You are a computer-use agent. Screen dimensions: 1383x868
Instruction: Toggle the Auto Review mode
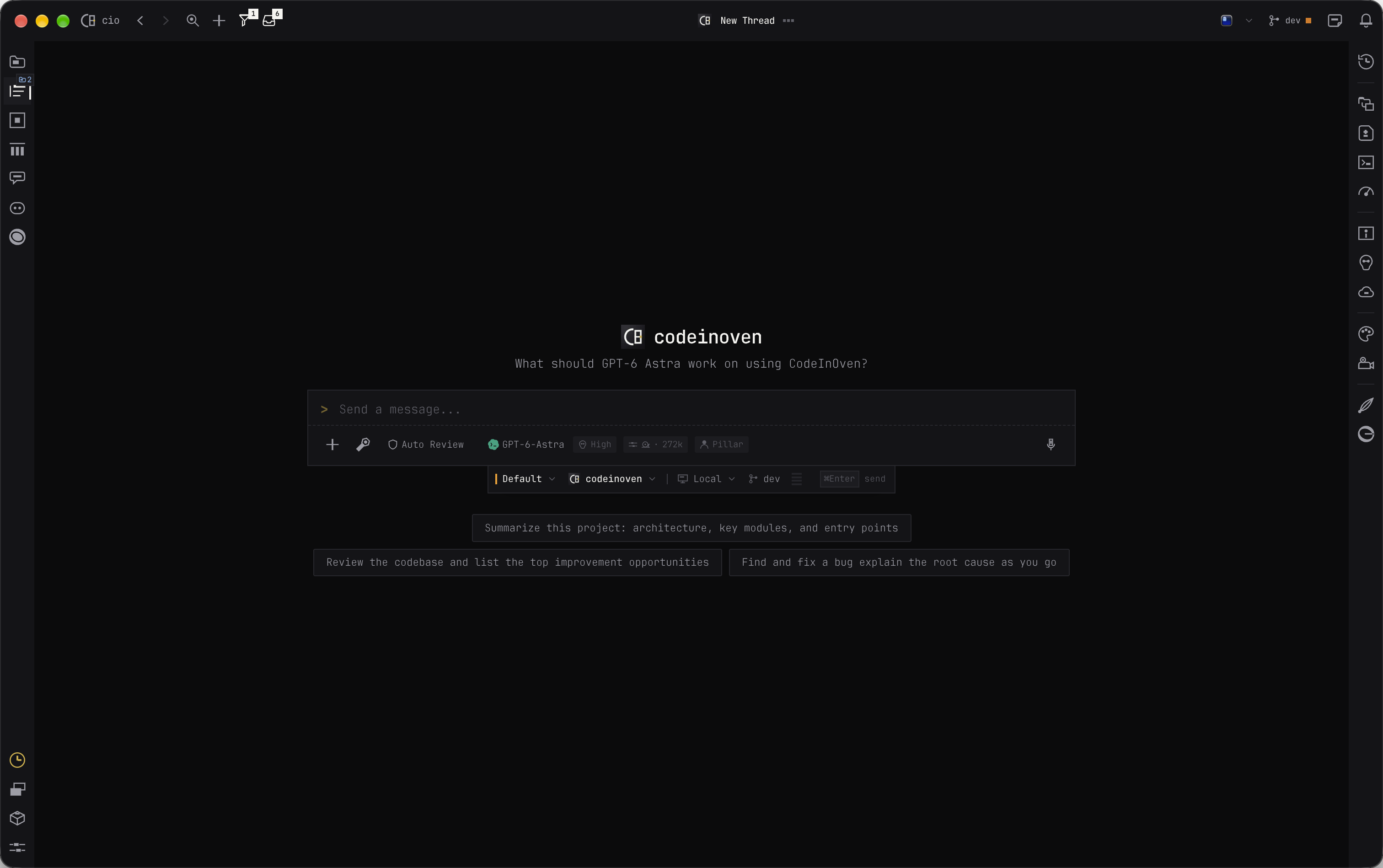click(426, 445)
